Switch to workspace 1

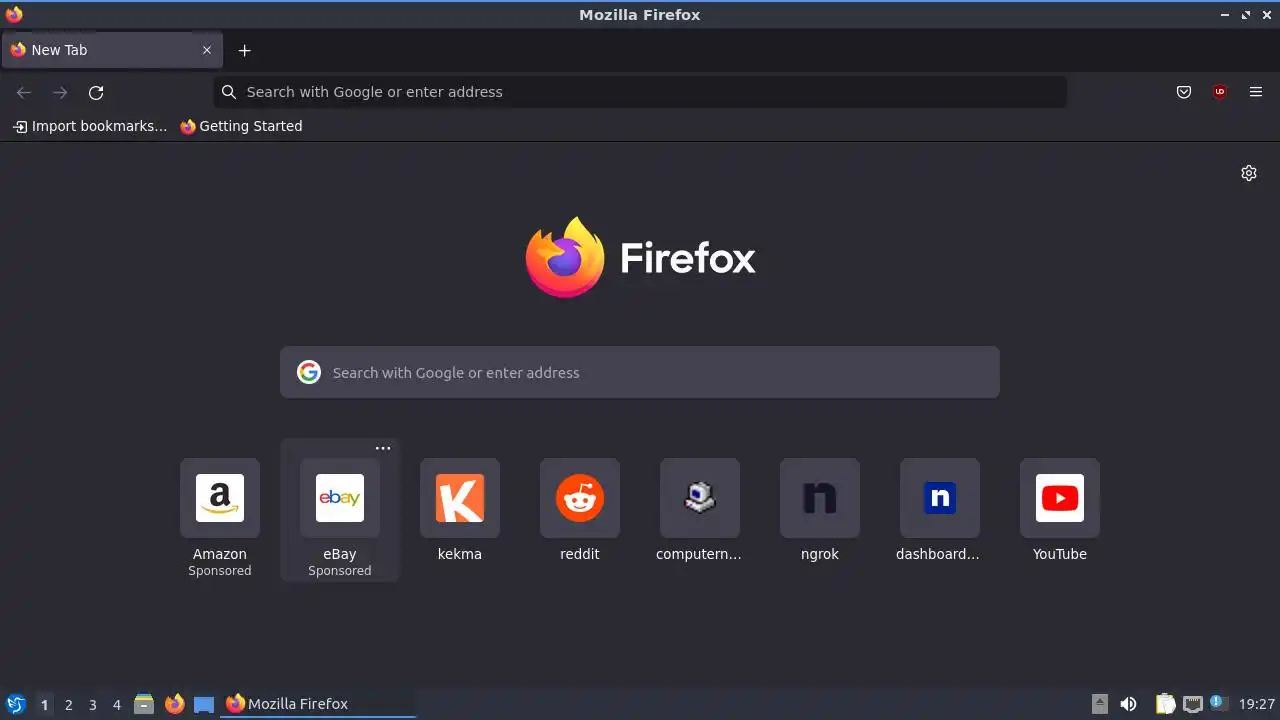tap(44, 705)
